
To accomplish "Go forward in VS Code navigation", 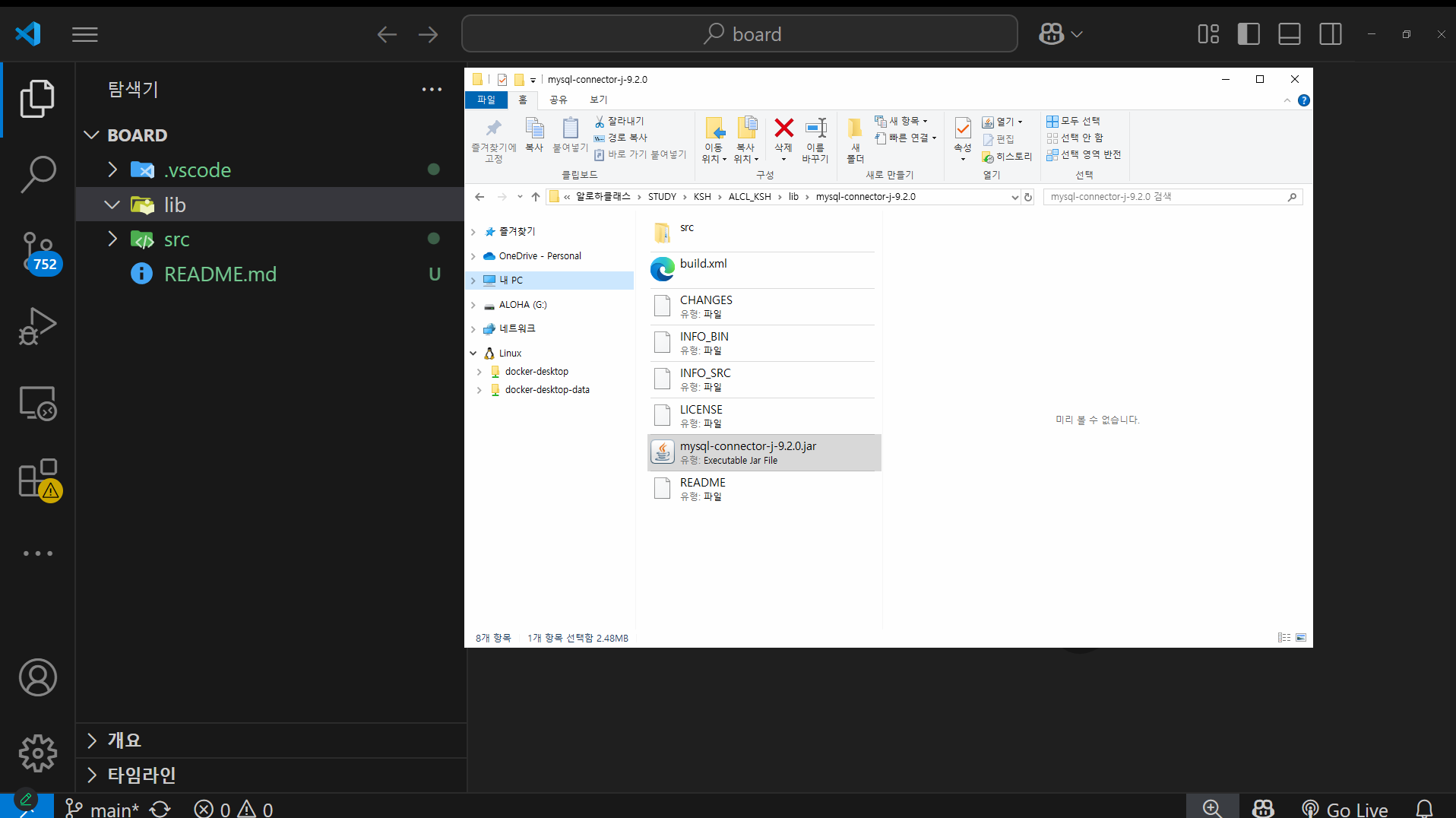I will coord(428,34).
